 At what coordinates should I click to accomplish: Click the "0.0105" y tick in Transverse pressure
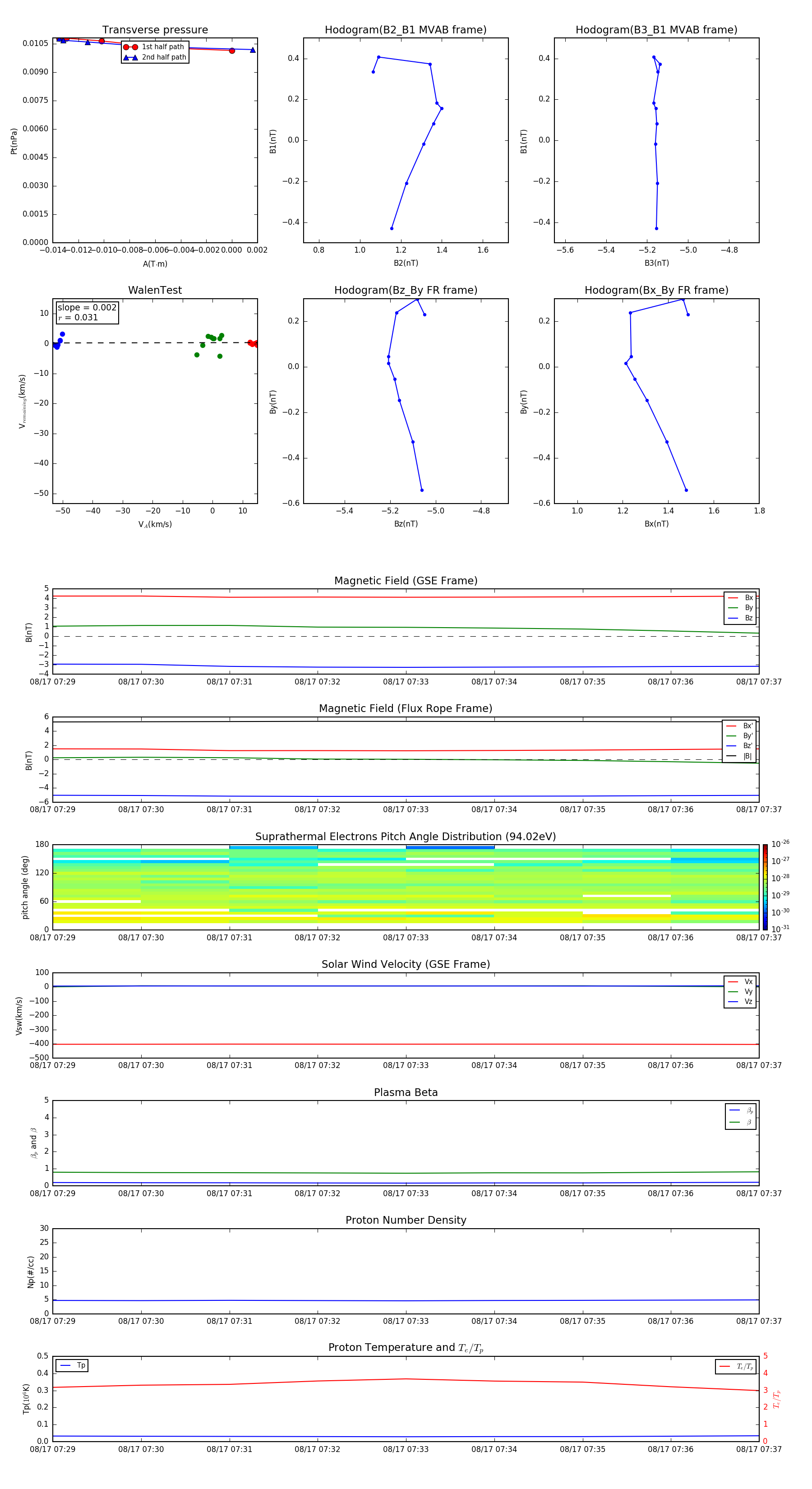(35, 43)
